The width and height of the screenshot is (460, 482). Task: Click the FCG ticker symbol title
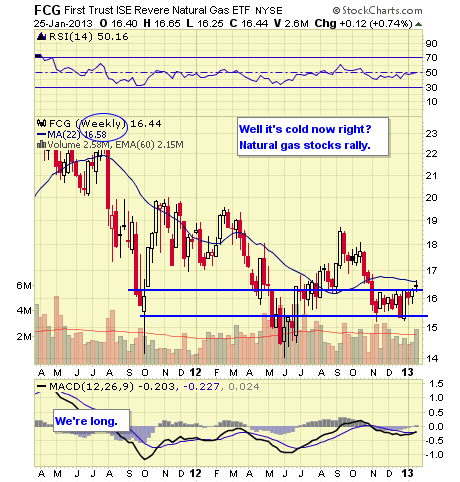[x=47, y=10]
